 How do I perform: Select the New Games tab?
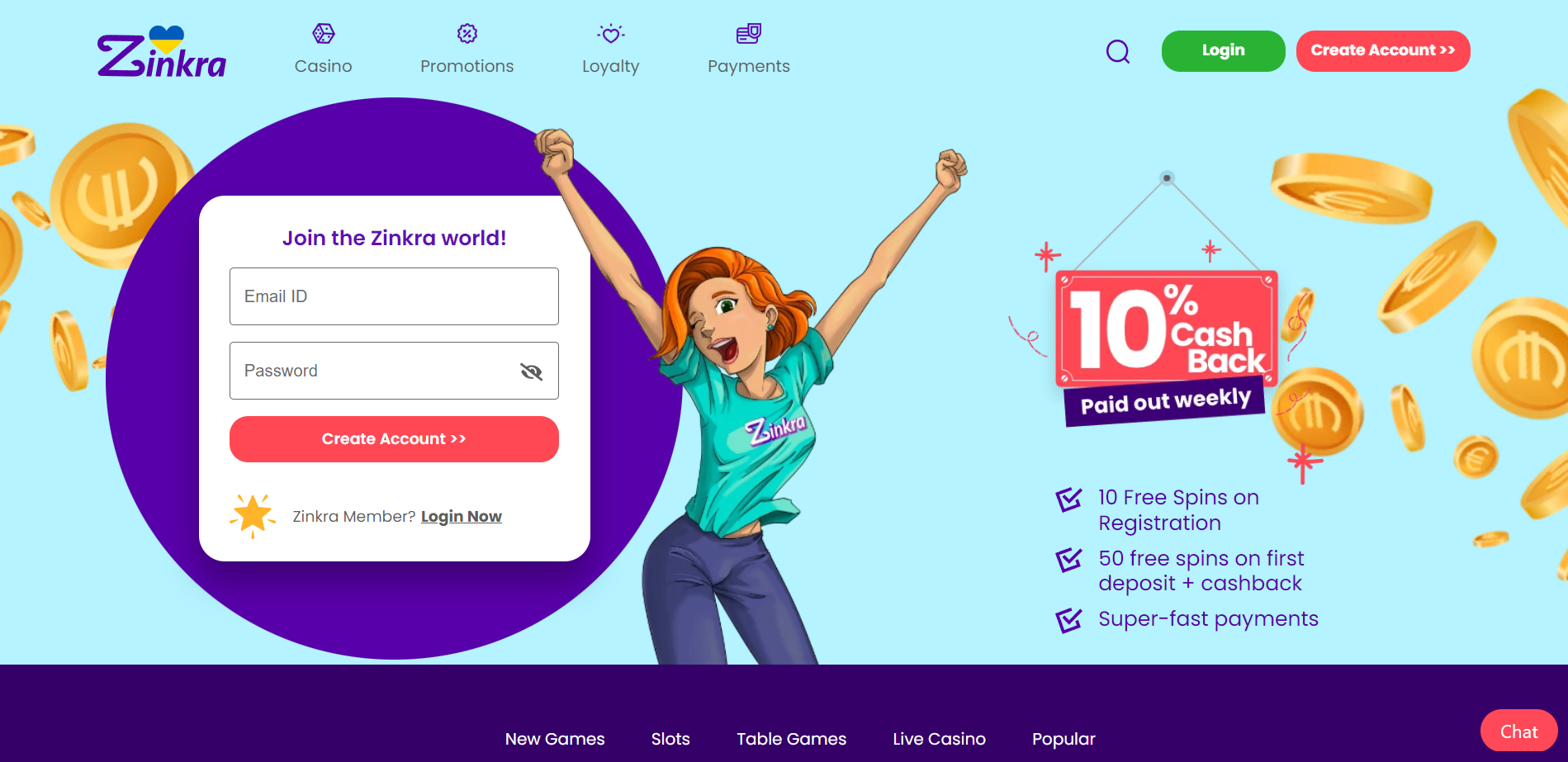(x=555, y=739)
